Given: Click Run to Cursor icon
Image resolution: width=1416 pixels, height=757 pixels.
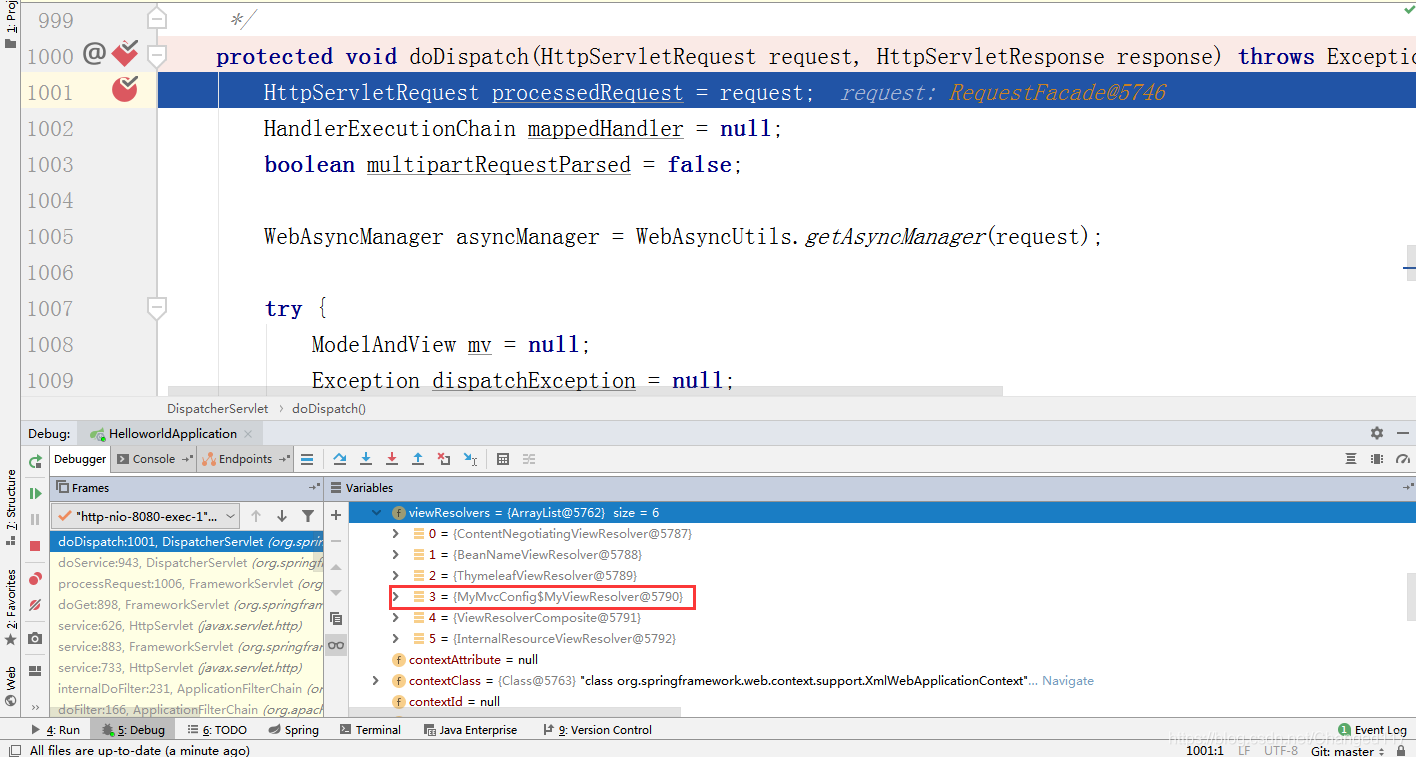Looking at the screenshot, I should pos(470,459).
